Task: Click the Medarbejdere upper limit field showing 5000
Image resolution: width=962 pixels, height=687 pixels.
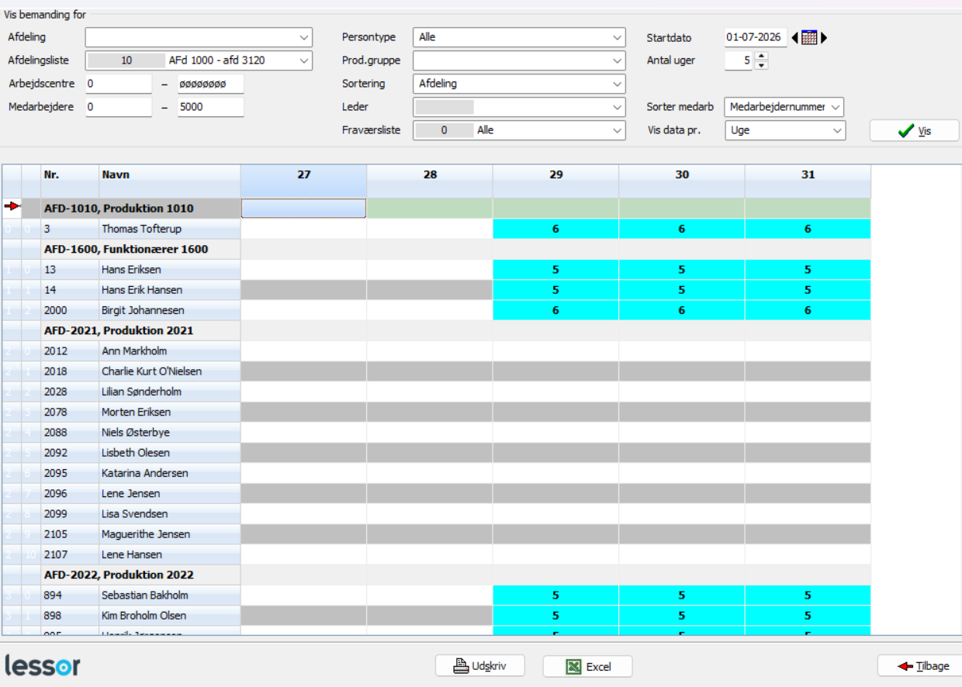Action: (x=210, y=107)
